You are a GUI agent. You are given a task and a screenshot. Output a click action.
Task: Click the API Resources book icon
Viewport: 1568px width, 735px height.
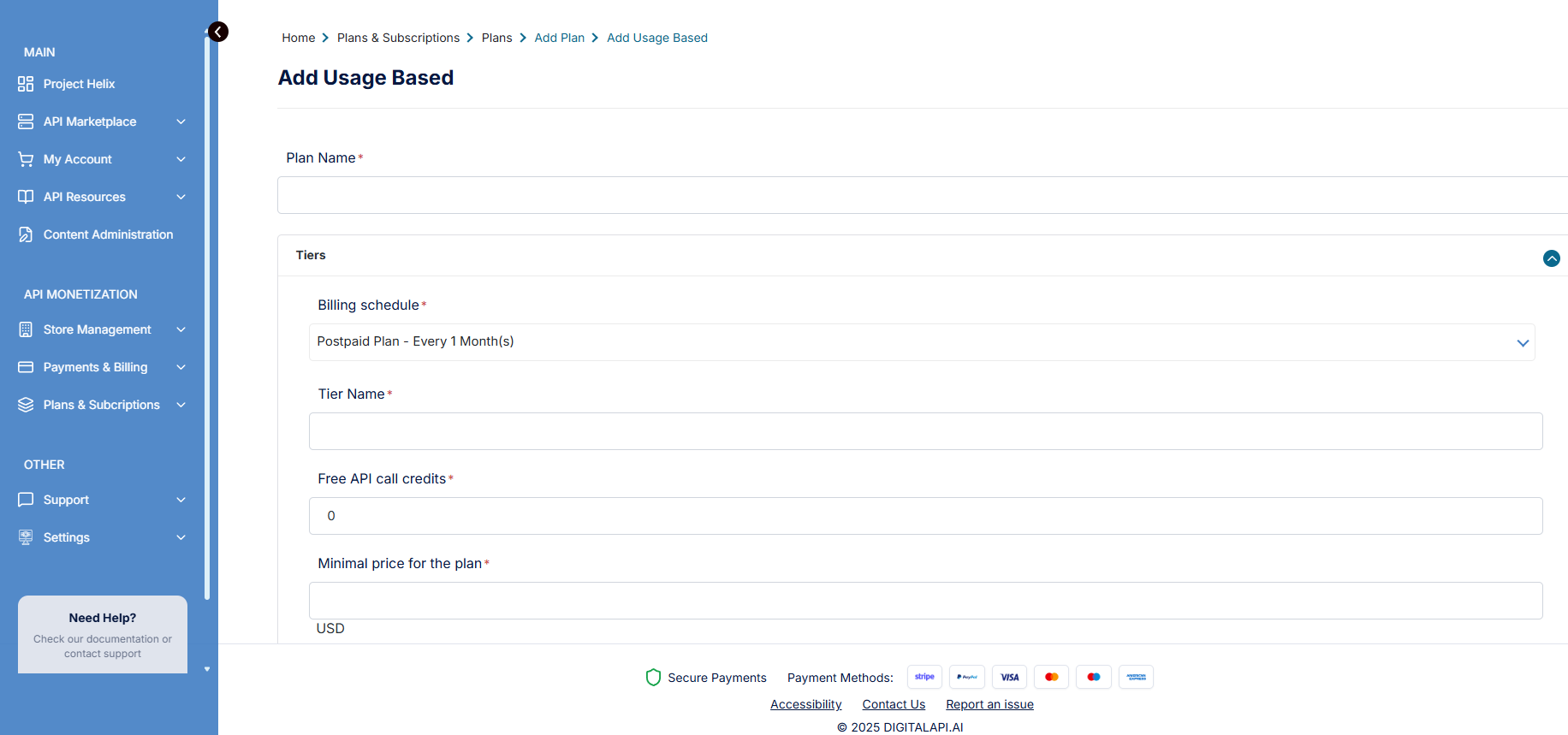point(26,197)
